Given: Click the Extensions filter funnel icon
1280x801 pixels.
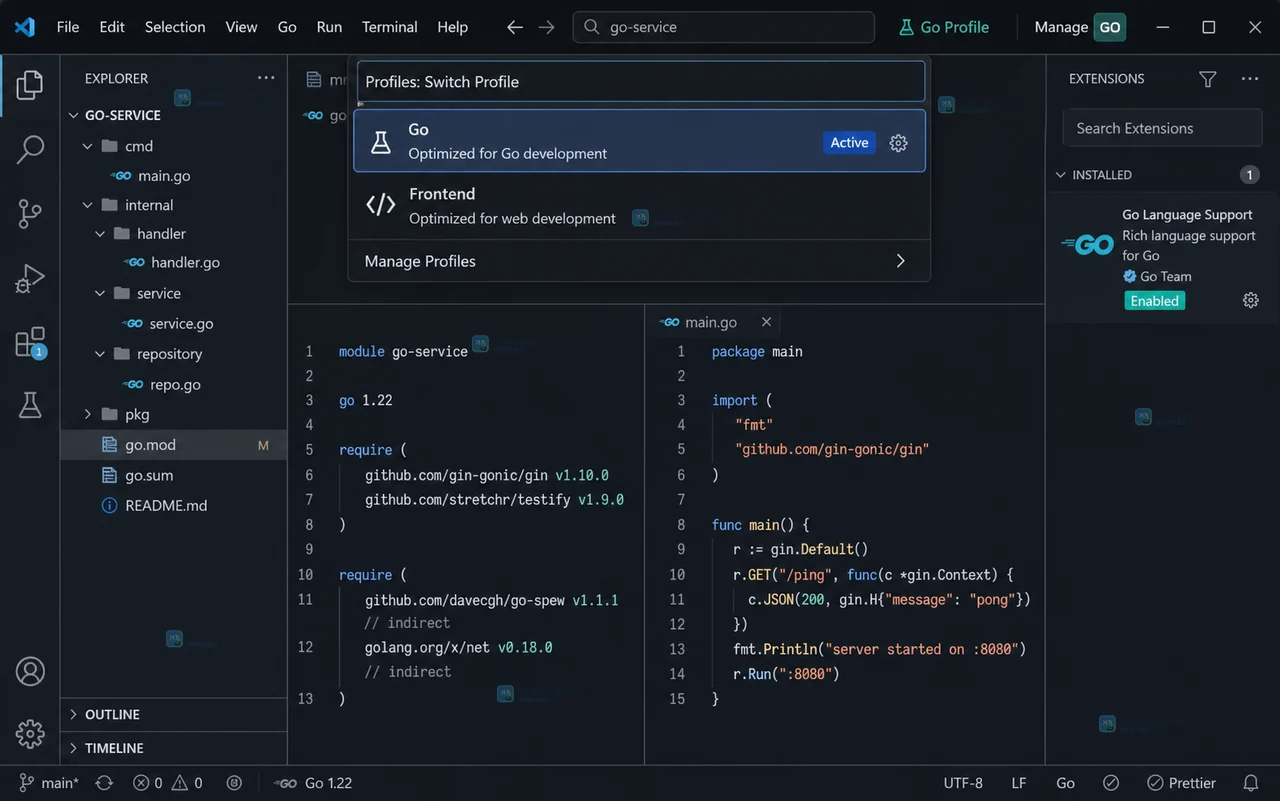Looking at the screenshot, I should point(1208,78).
